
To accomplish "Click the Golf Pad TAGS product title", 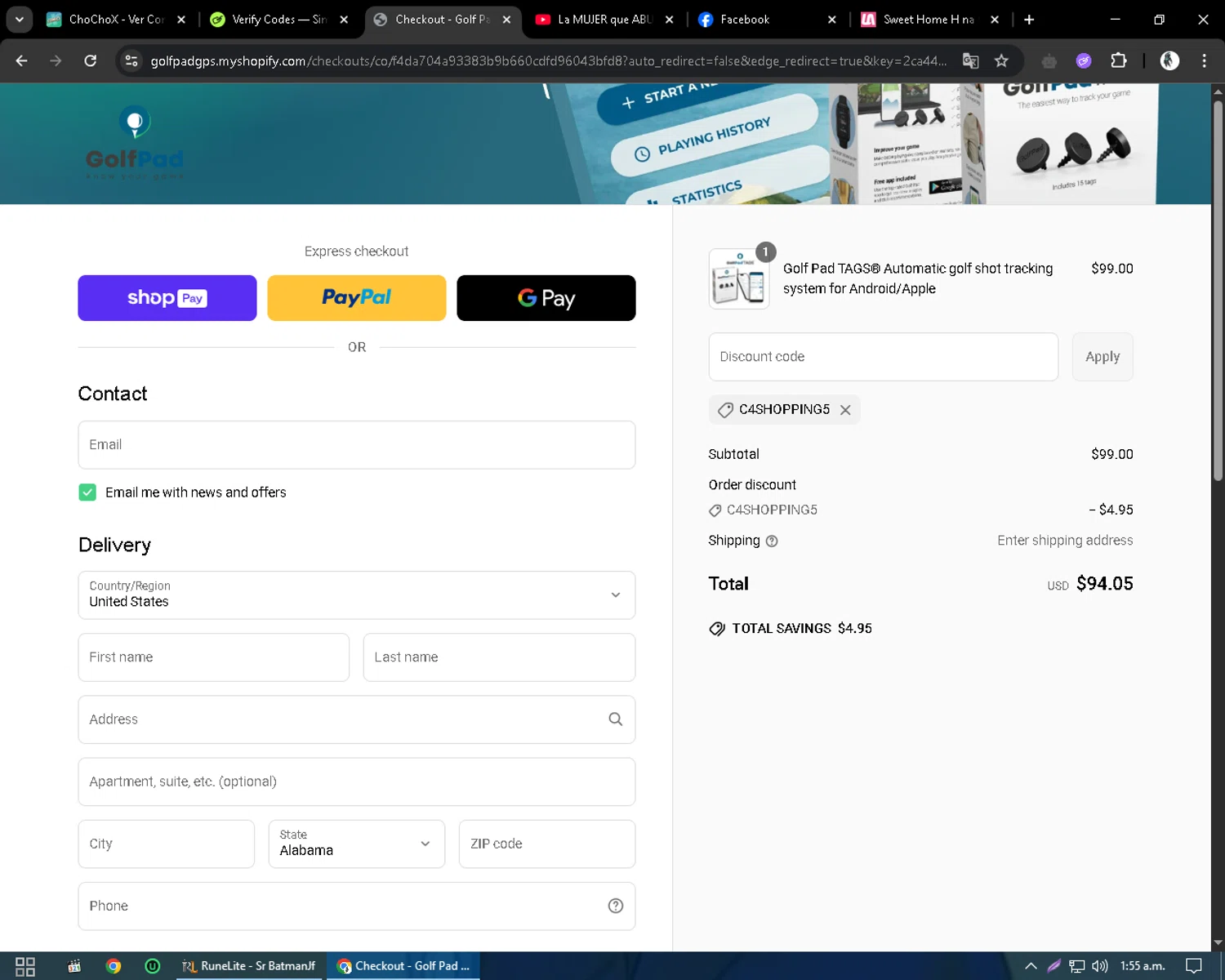I will pyautogui.click(x=918, y=278).
